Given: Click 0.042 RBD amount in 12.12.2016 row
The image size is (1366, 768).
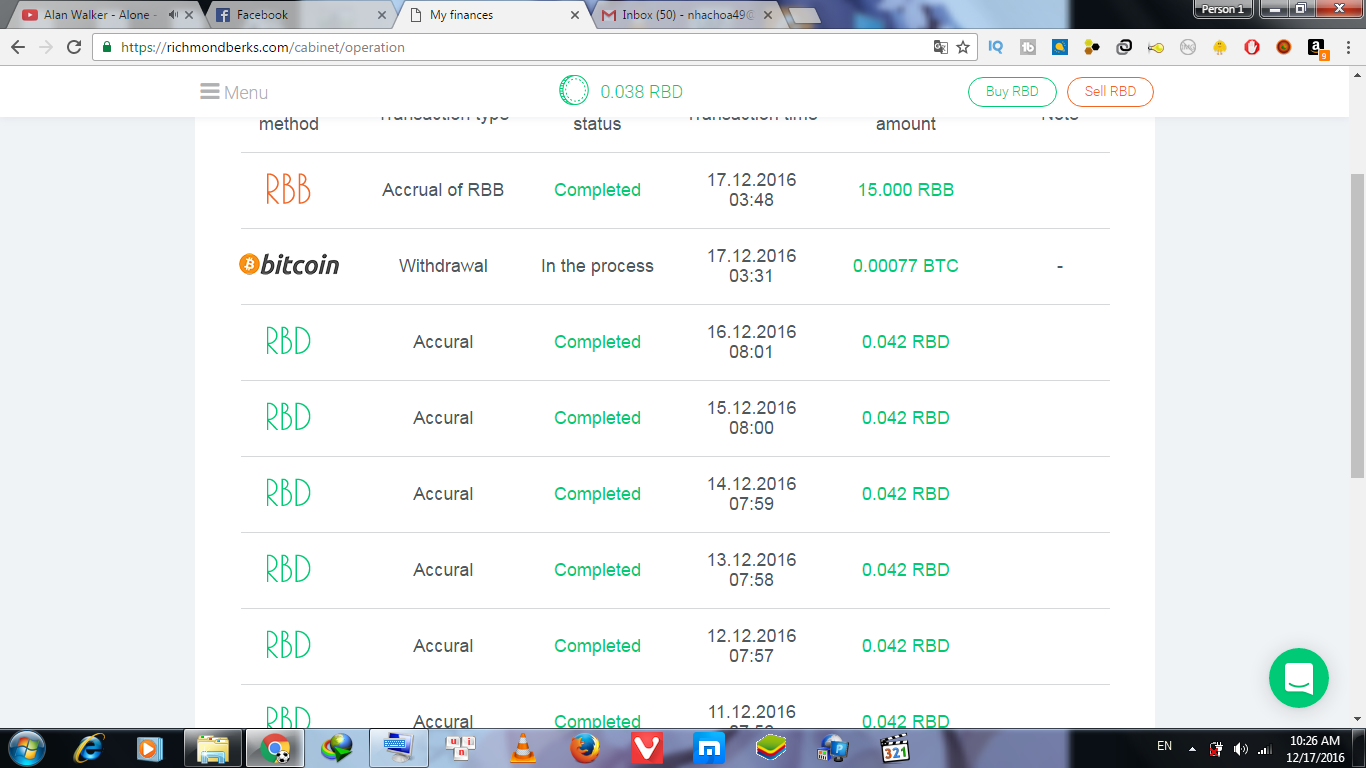Looking at the screenshot, I should 906,646.
